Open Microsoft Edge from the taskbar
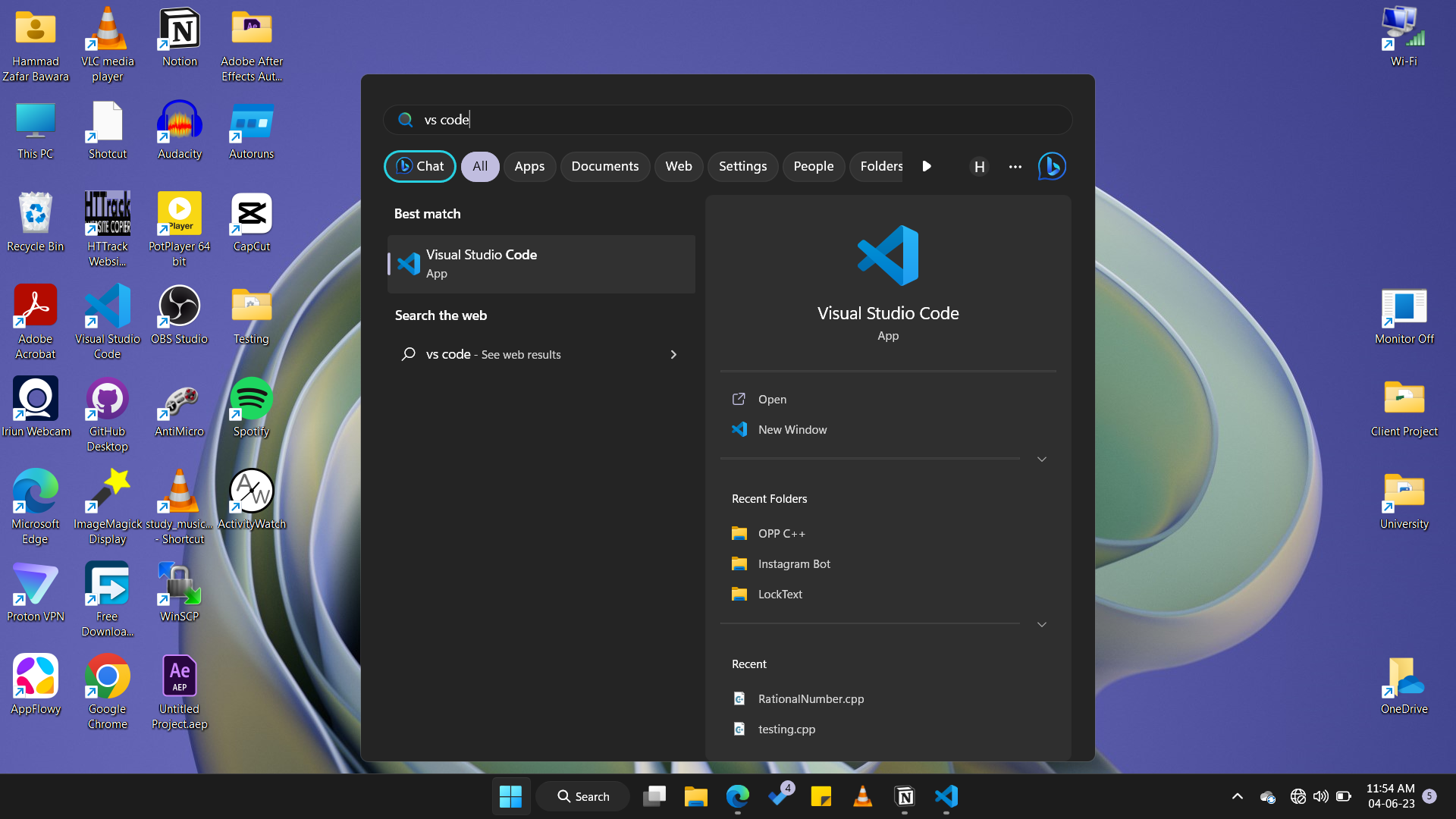Screen dimensions: 1456x819 point(736,796)
